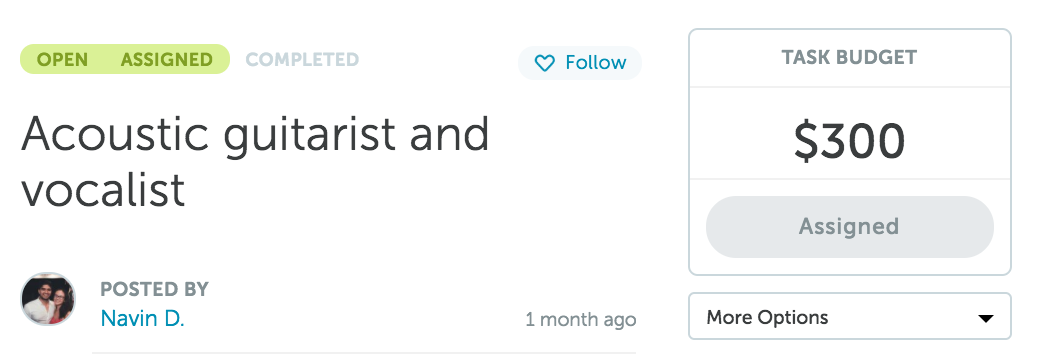Click the heart icon beside Follow

(x=545, y=63)
